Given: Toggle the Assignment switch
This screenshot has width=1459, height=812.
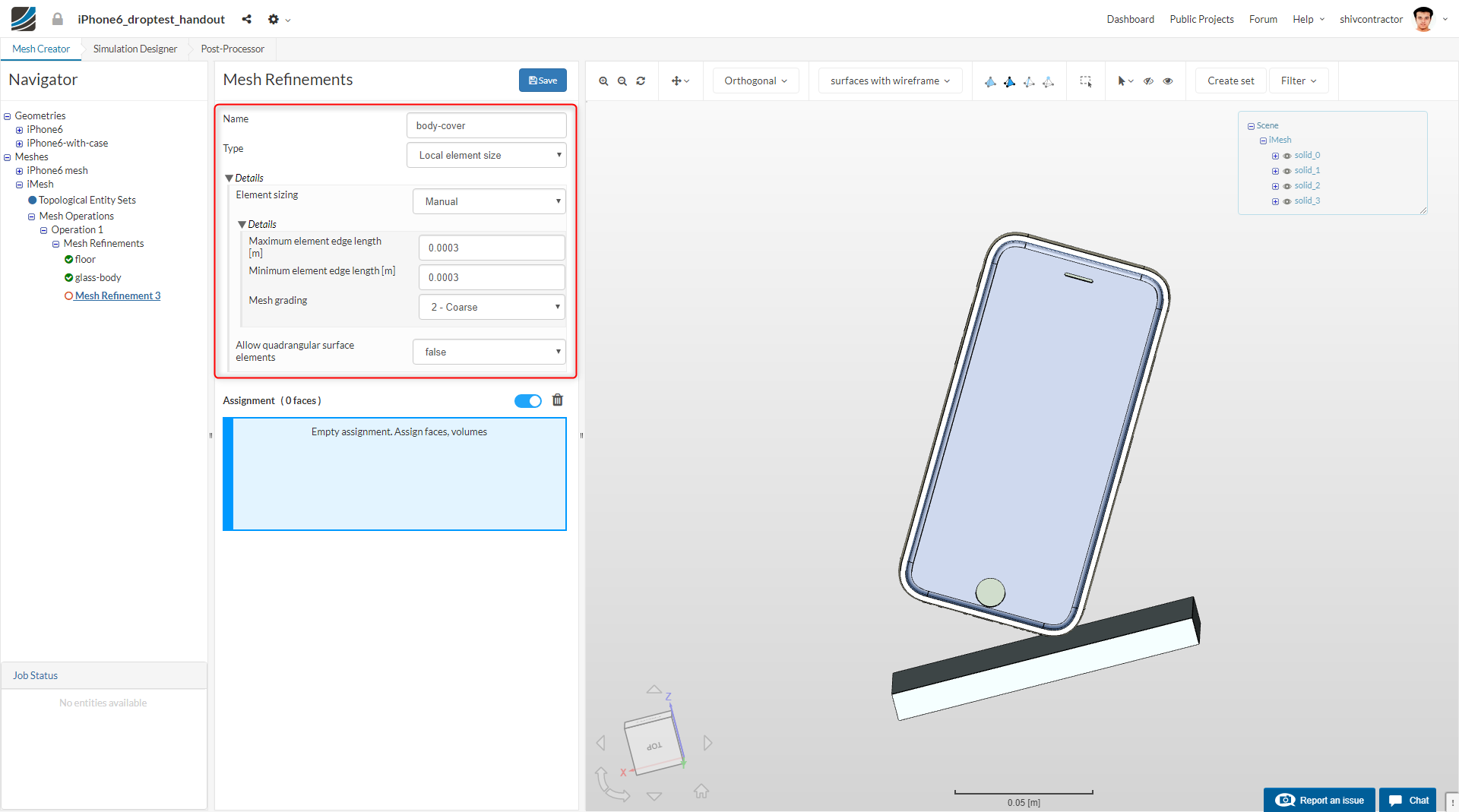Looking at the screenshot, I should (528, 401).
